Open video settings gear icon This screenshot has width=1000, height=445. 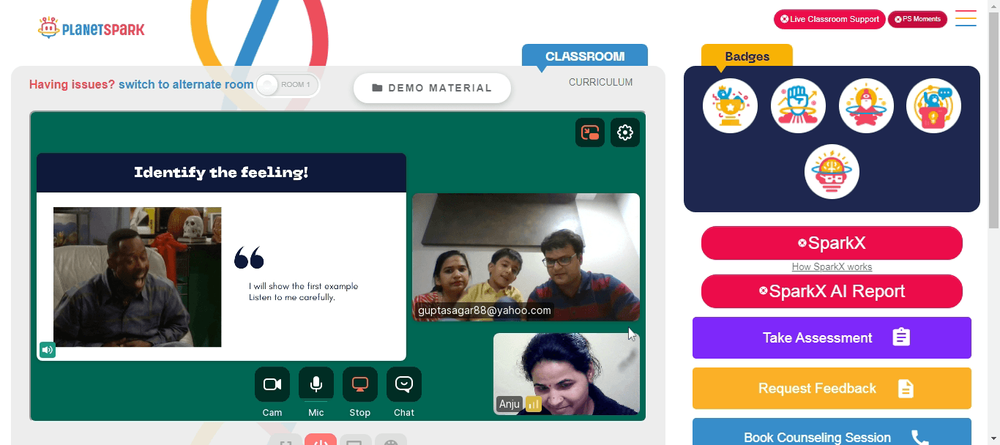click(625, 133)
